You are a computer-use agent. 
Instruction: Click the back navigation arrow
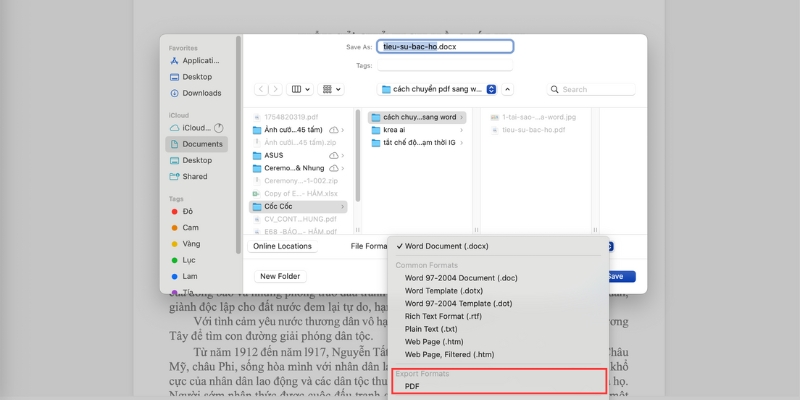(261, 89)
